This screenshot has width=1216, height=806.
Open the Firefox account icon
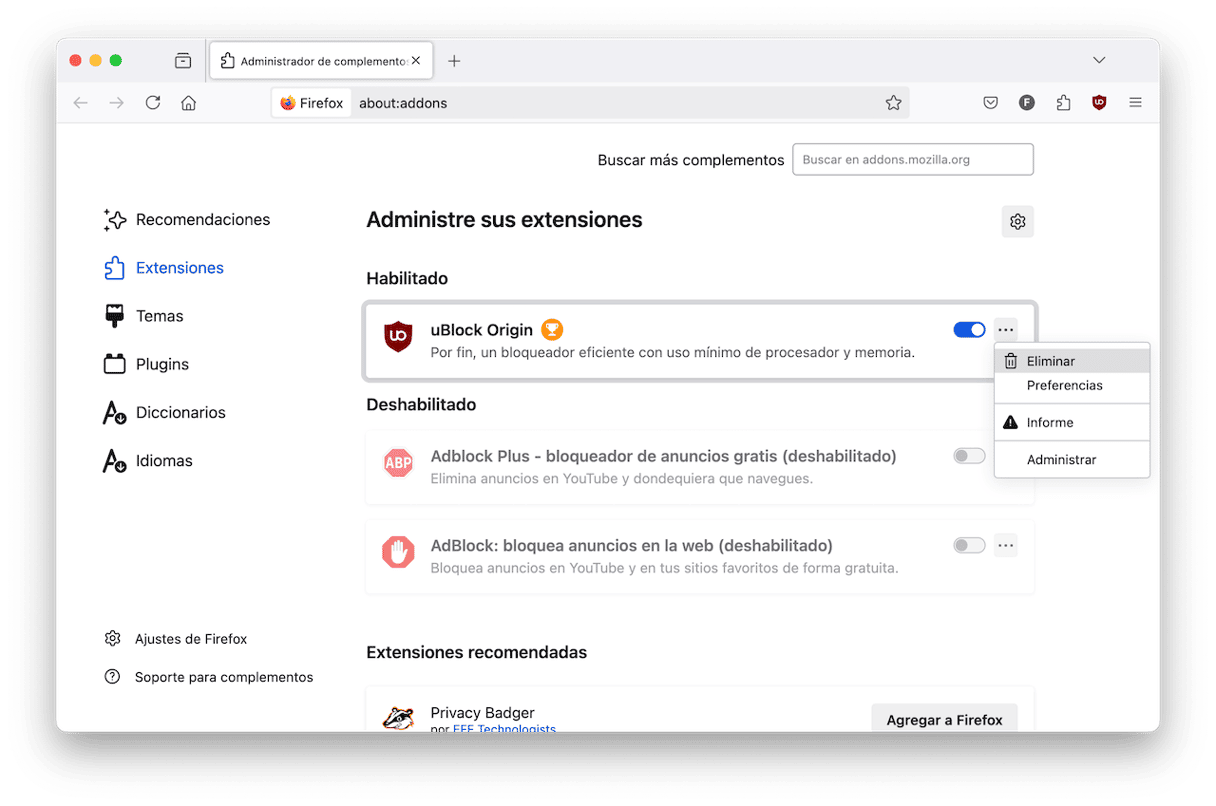(1027, 103)
